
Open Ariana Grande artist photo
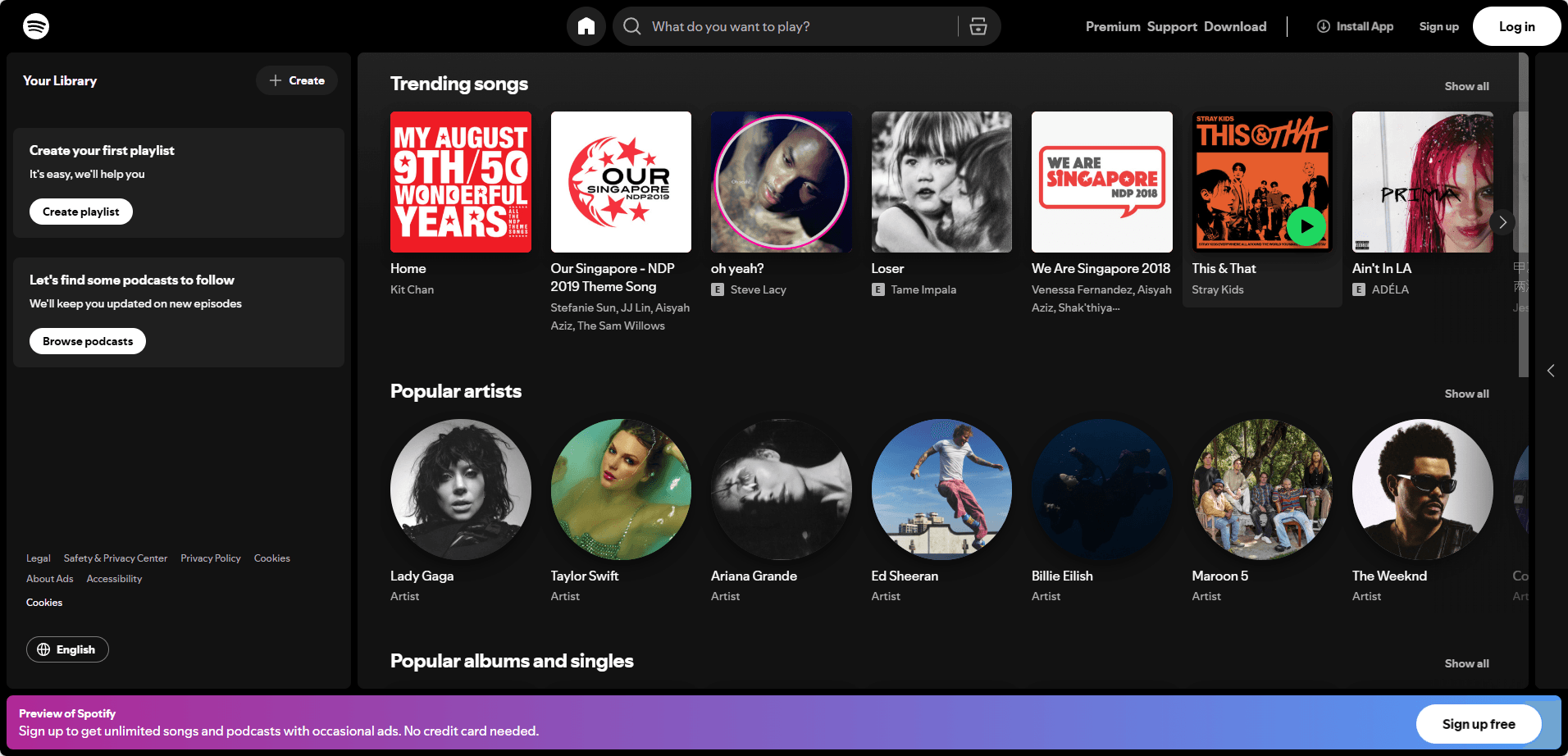click(x=782, y=490)
